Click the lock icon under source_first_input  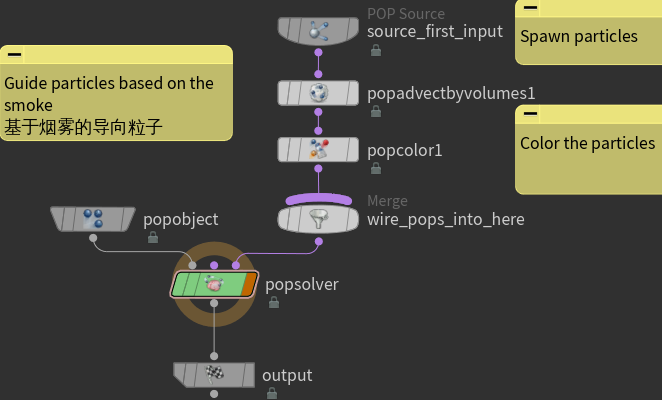pyautogui.click(x=375, y=51)
